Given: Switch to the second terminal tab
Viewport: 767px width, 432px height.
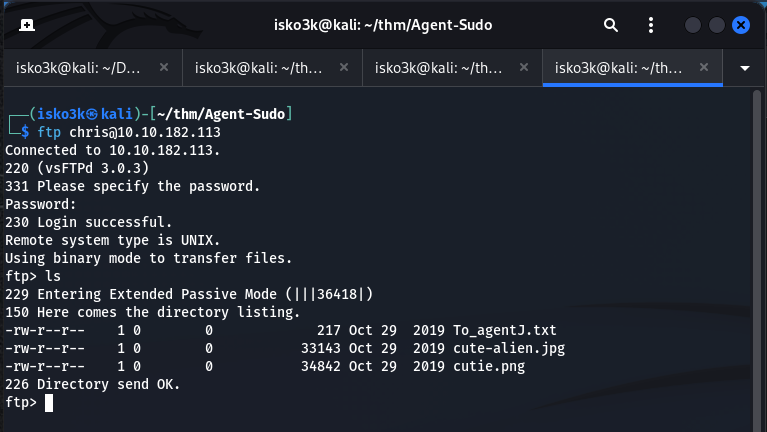Looking at the screenshot, I should [262, 68].
